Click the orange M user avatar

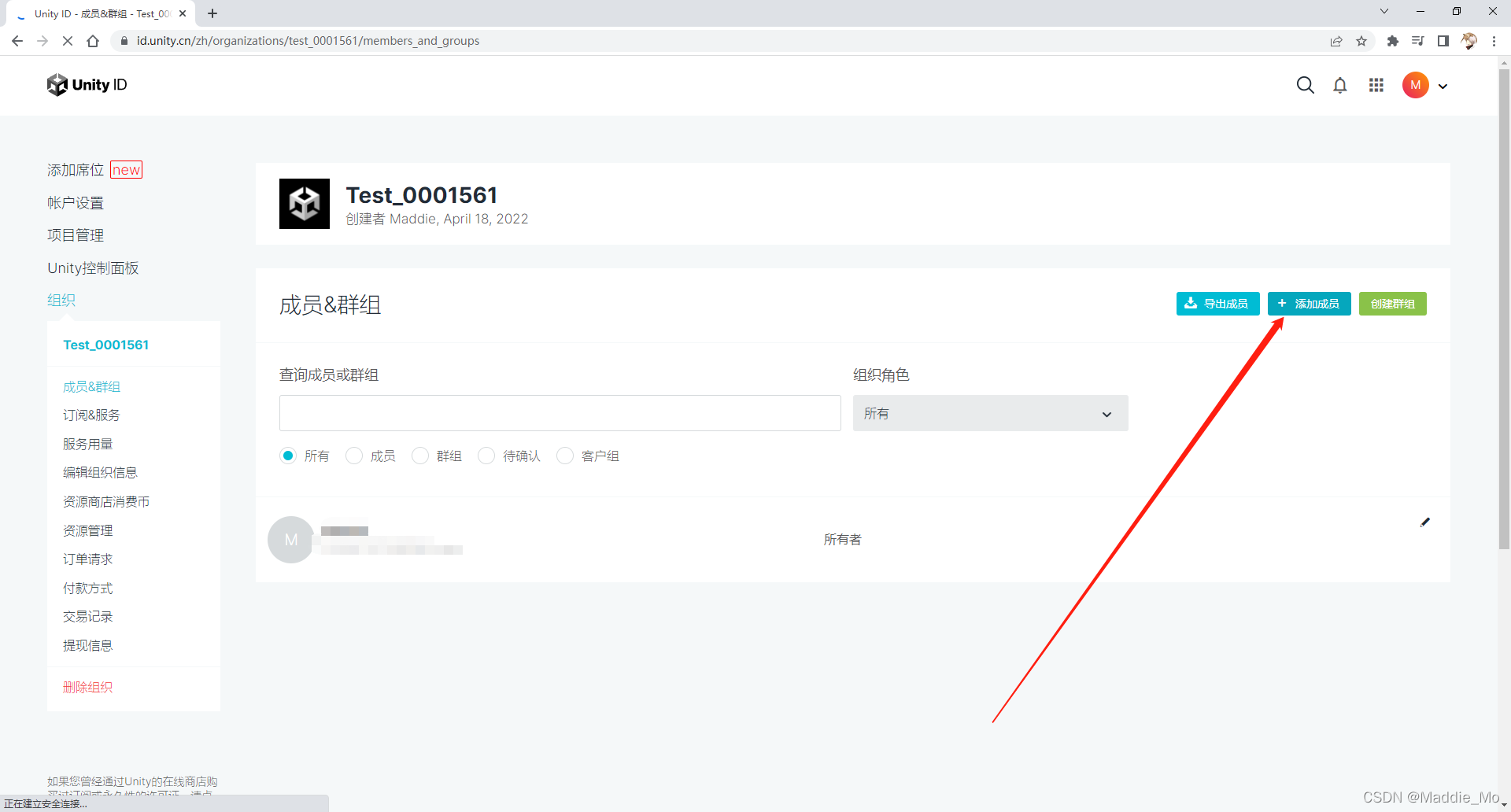(x=1415, y=85)
